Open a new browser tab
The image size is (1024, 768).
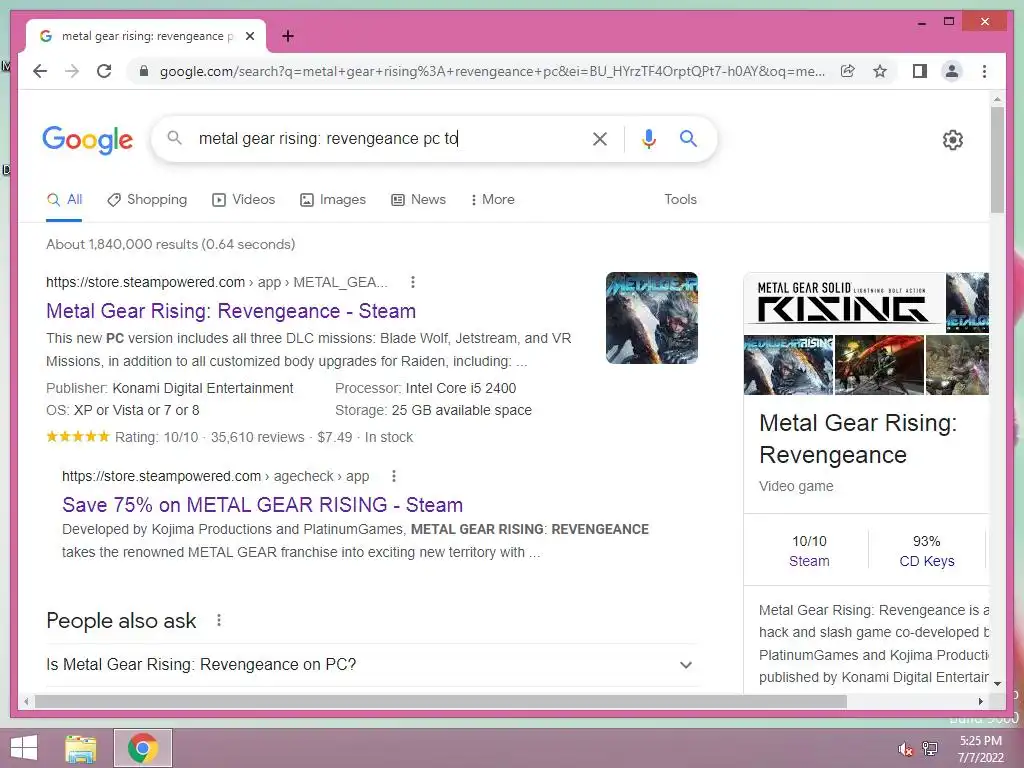tap(288, 37)
